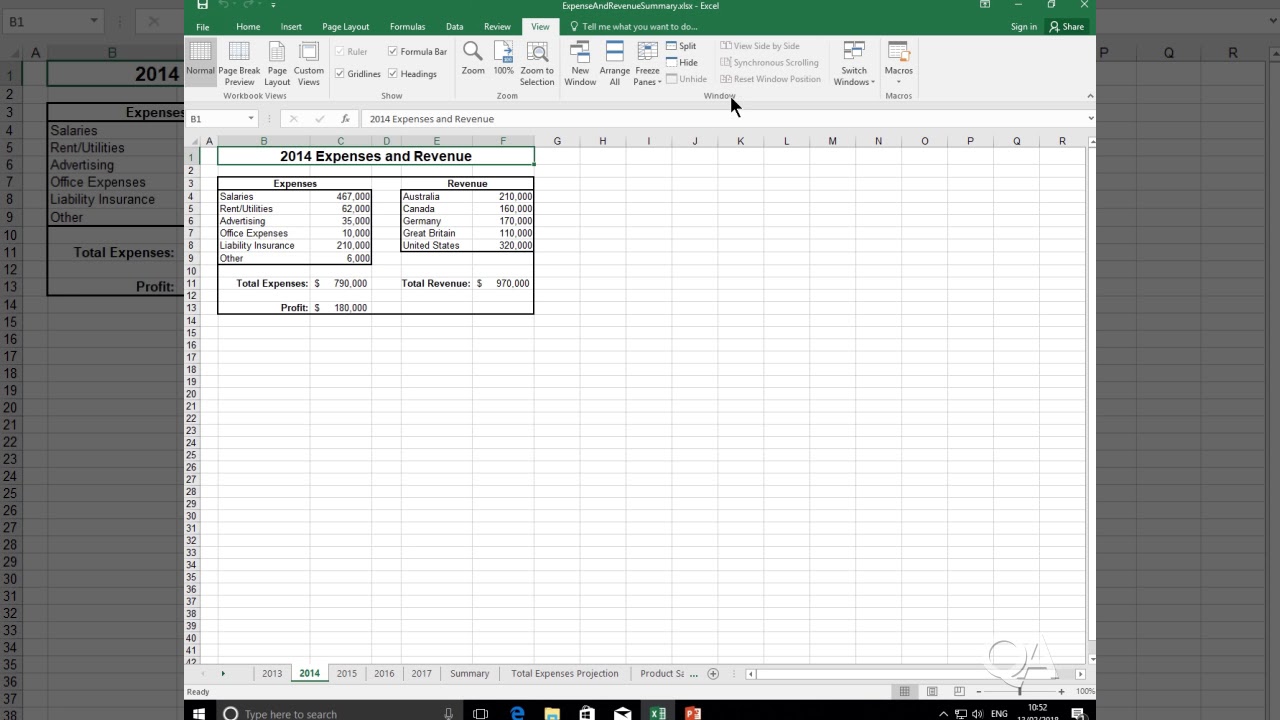Open Microsoft Edge from taskbar
This screenshot has width=1280, height=720.
click(517, 713)
